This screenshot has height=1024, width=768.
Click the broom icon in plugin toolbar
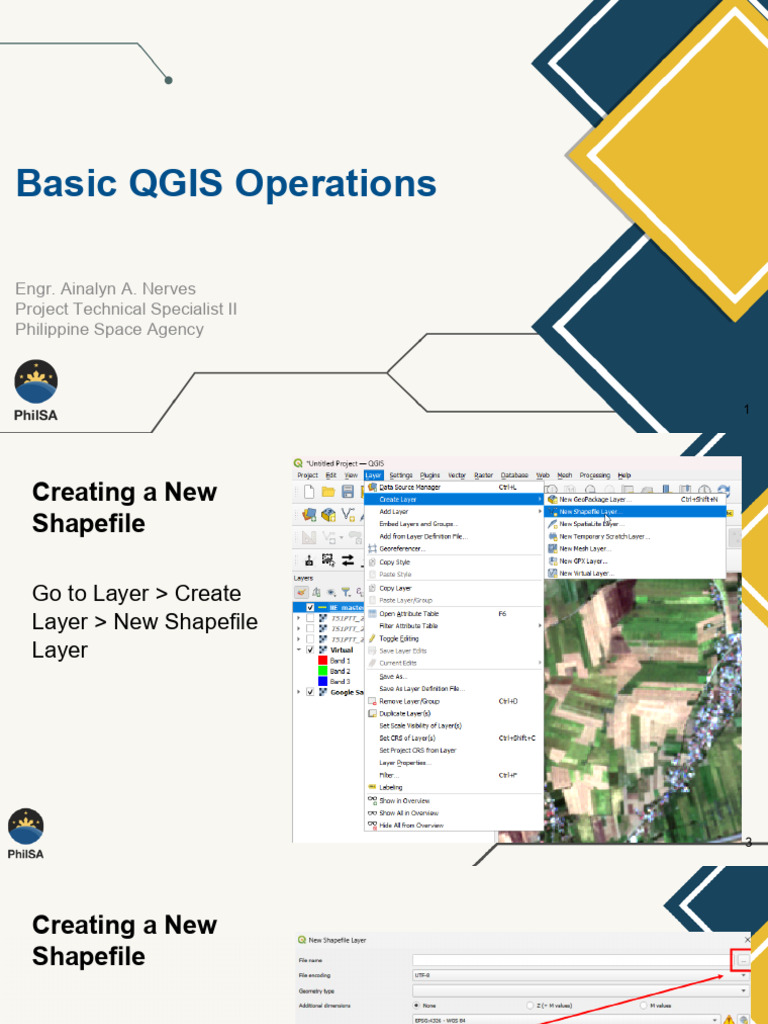[x=309, y=560]
